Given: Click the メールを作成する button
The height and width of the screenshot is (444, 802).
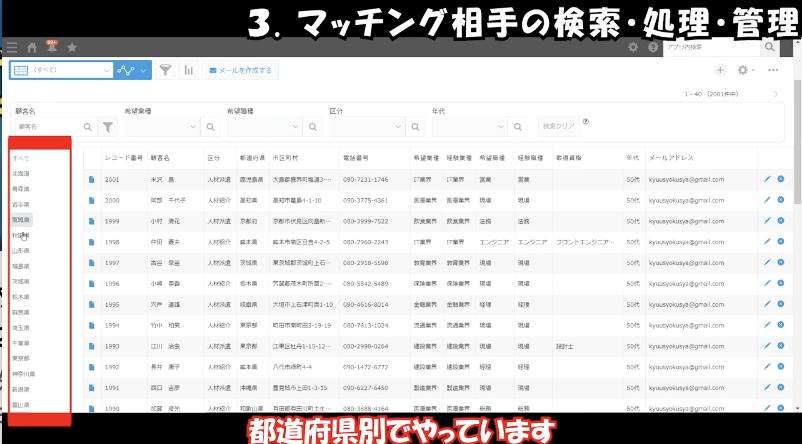Looking at the screenshot, I should tap(239, 70).
